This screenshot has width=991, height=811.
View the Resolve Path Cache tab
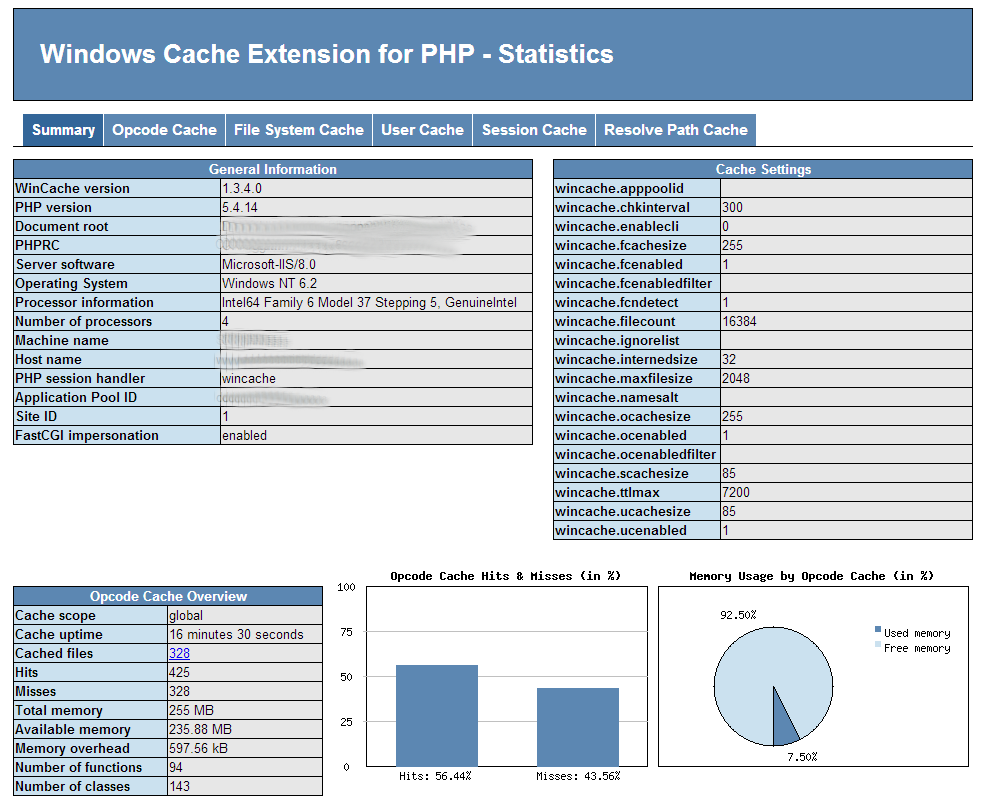point(676,130)
